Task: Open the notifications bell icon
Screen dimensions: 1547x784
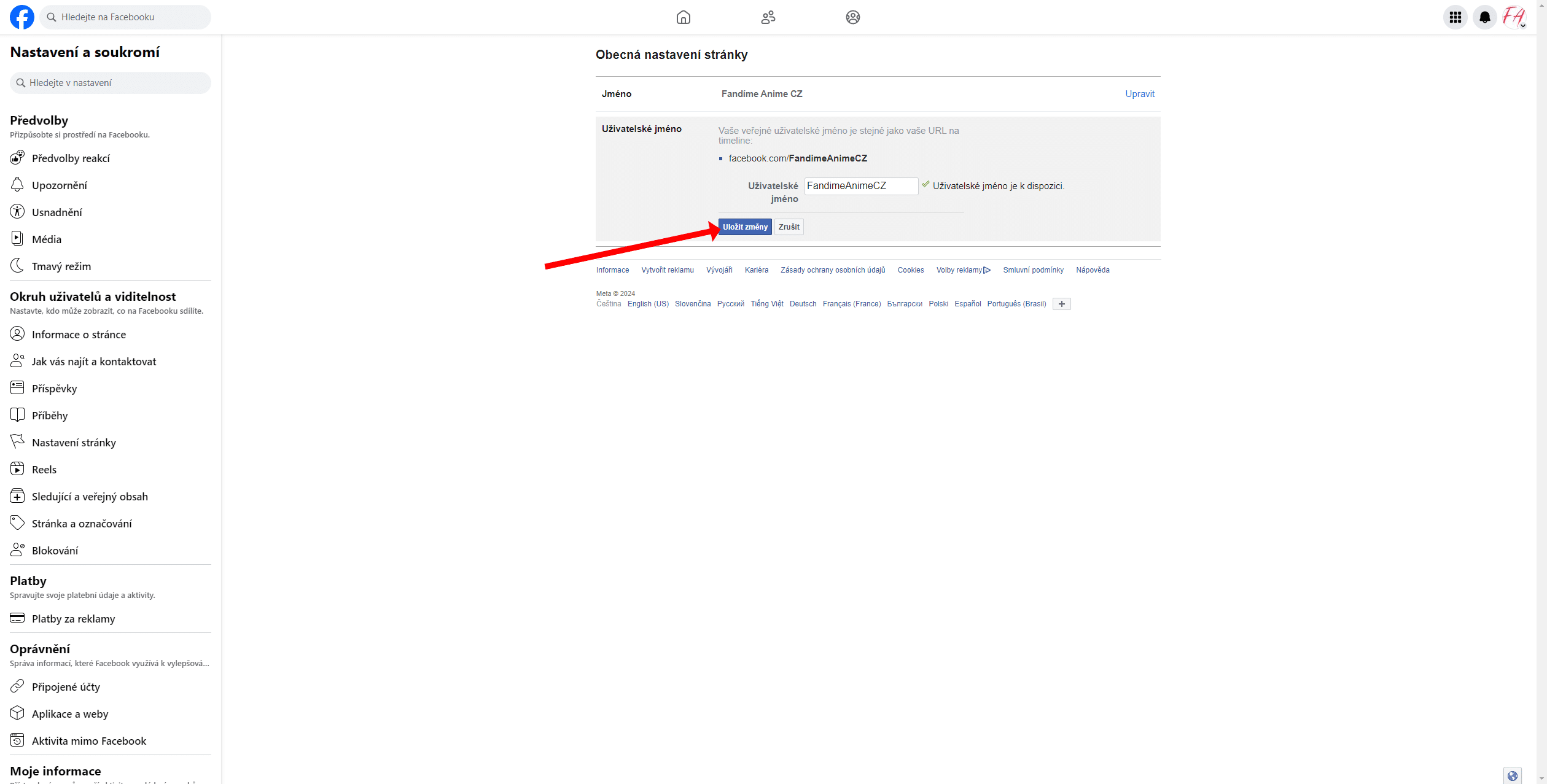Action: pyautogui.click(x=1484, y=17)
